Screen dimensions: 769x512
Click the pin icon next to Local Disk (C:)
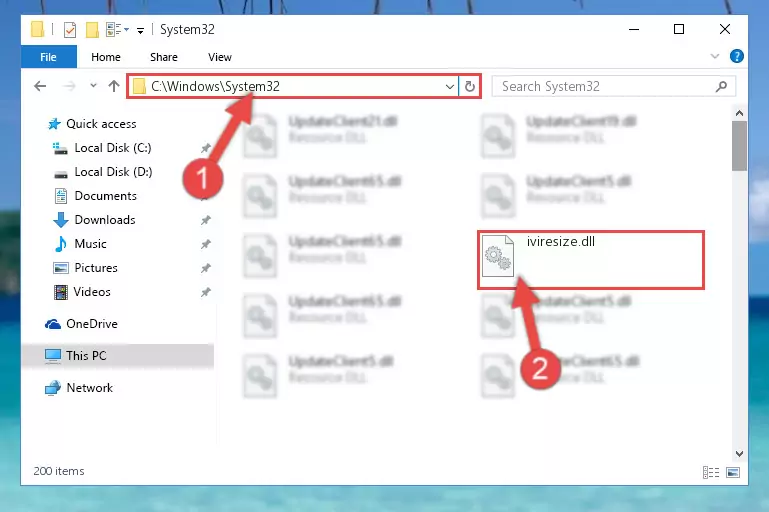(x=205, y=148)
